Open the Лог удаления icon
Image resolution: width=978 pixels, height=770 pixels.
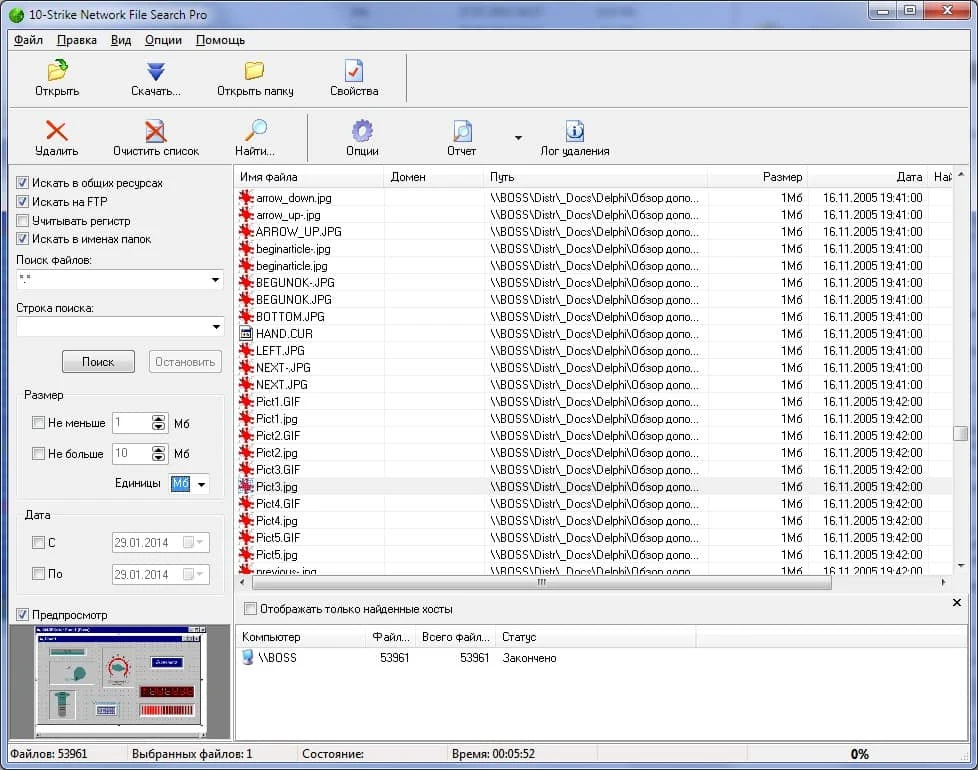pyautogui.click(x=574, y=131)
